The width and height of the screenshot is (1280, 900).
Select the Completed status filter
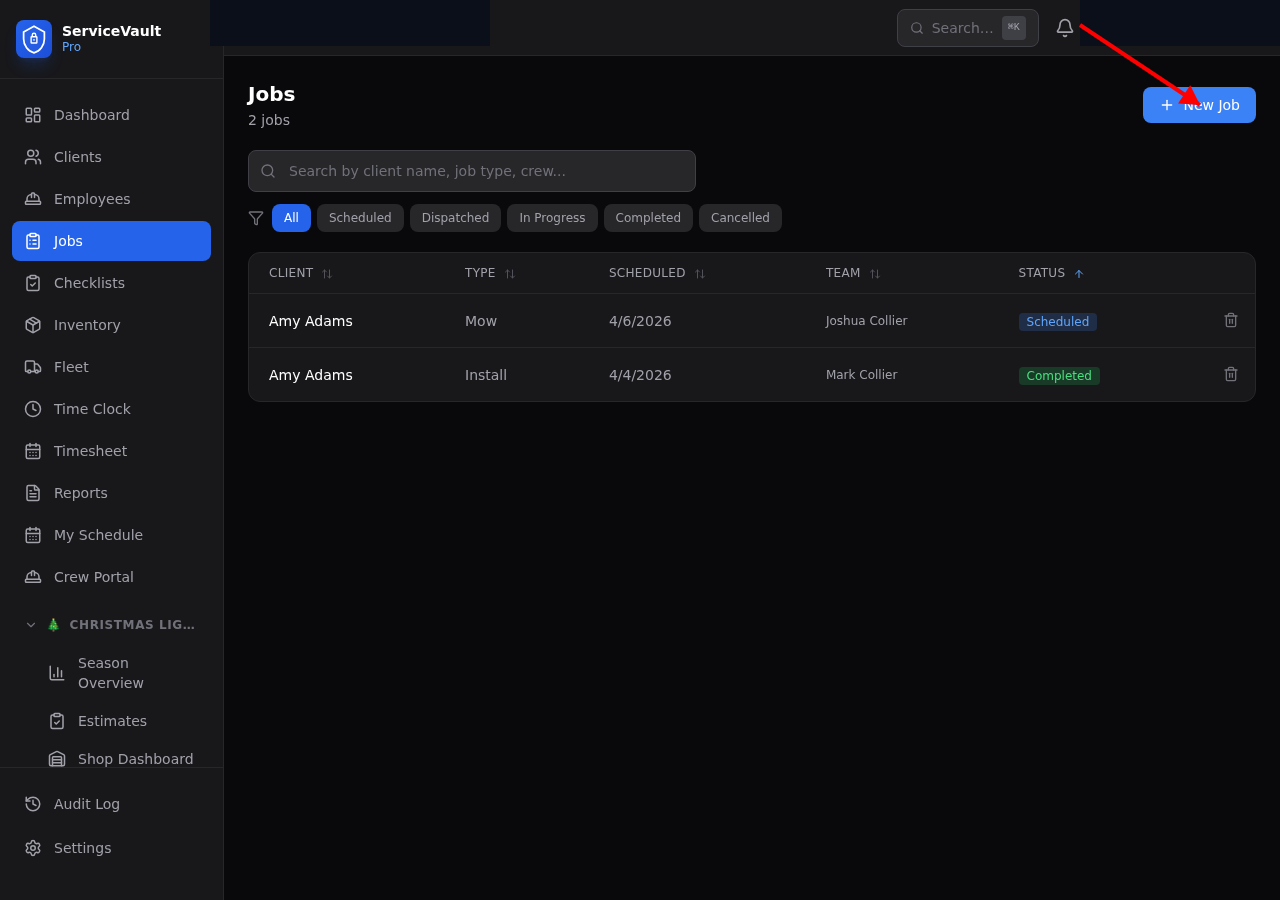click(x=648, y=218)
